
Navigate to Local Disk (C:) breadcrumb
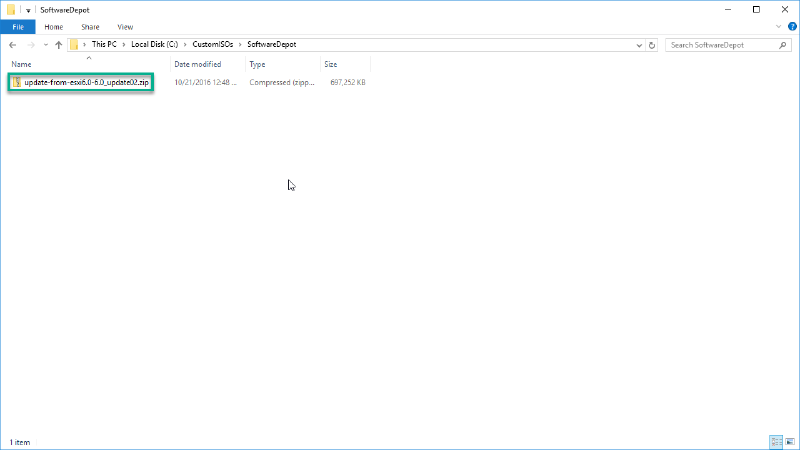[155, 44]
